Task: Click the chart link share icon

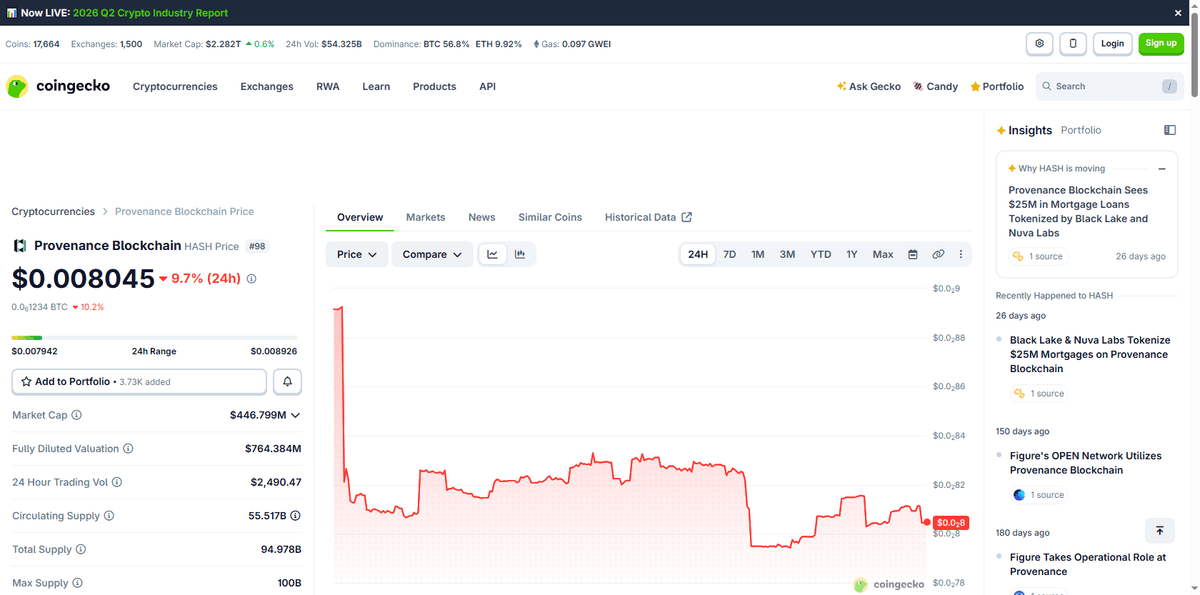Action: (938, 255)
